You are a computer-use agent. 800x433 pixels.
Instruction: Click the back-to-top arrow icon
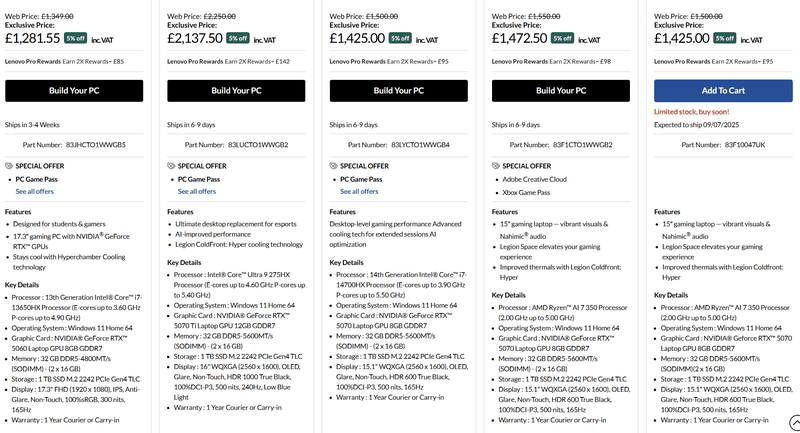pyautogui.click(x=795, y=423)
